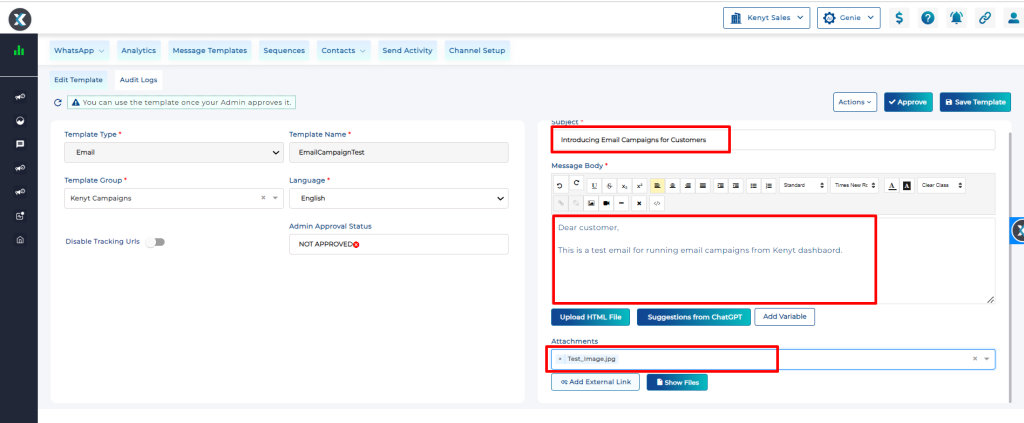The width and height of the screenshot is (1024, 423).
Task: Clear the Kenyt Campaigns group selection
Action: (x=263, y=198)
